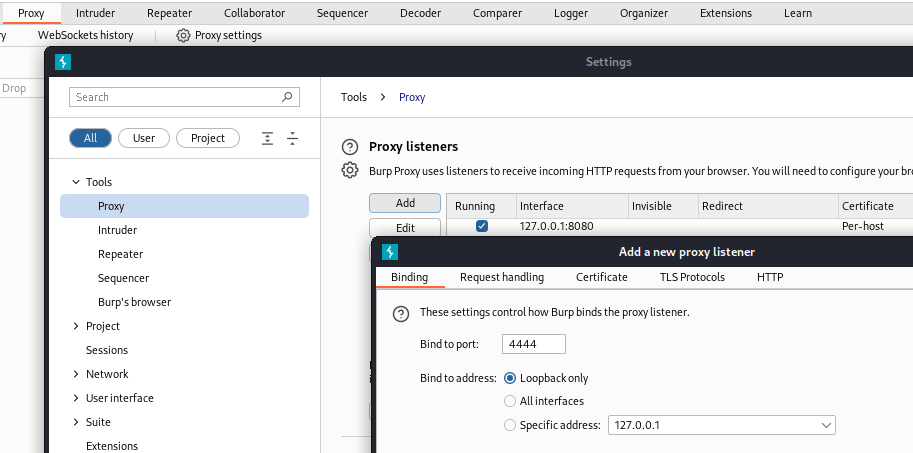This screenshot has width=913, height=453.
Task: Select the Proxy main tab
Action: point(31,13)
